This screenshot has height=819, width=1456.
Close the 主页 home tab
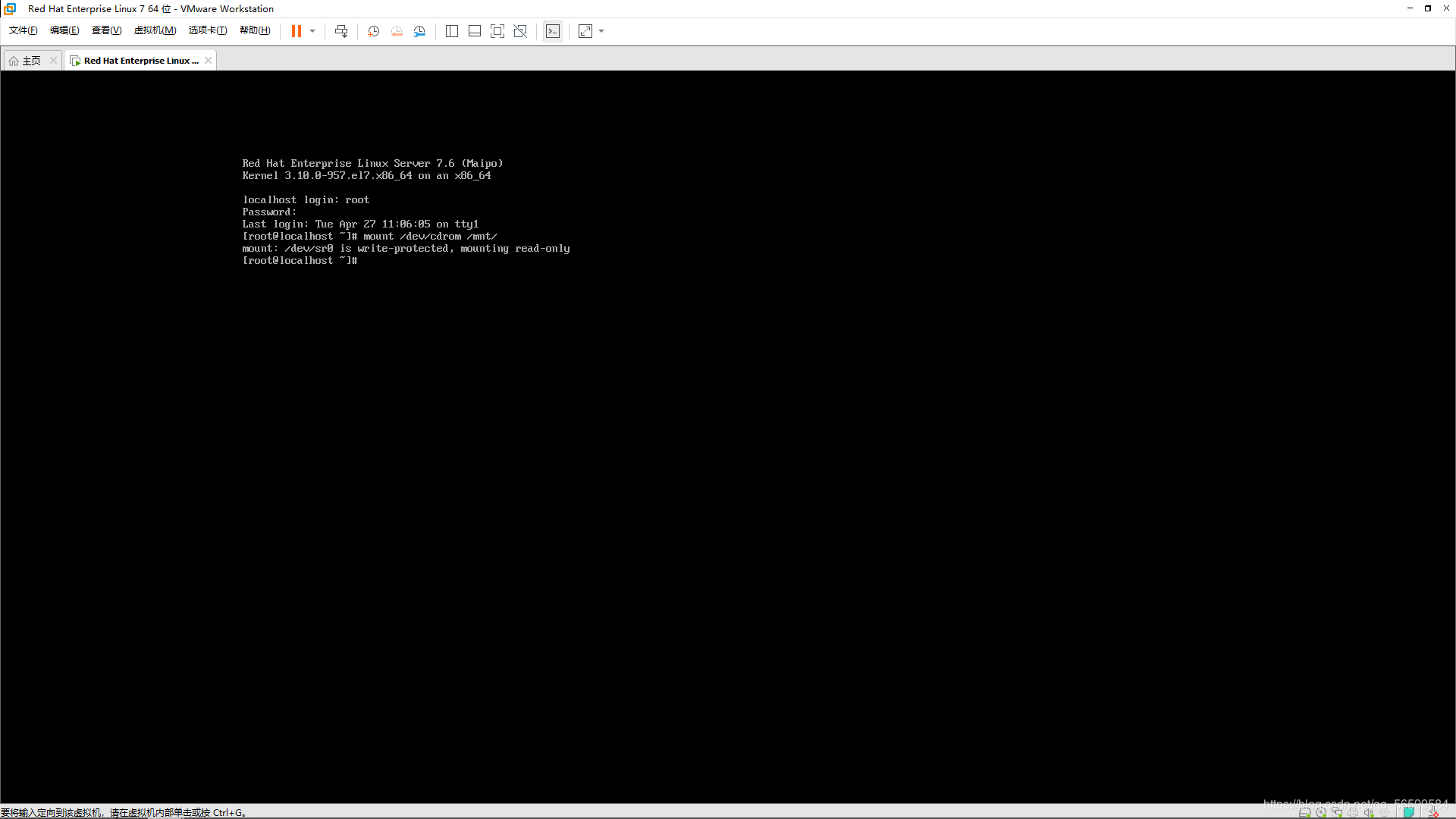(53, 61)
